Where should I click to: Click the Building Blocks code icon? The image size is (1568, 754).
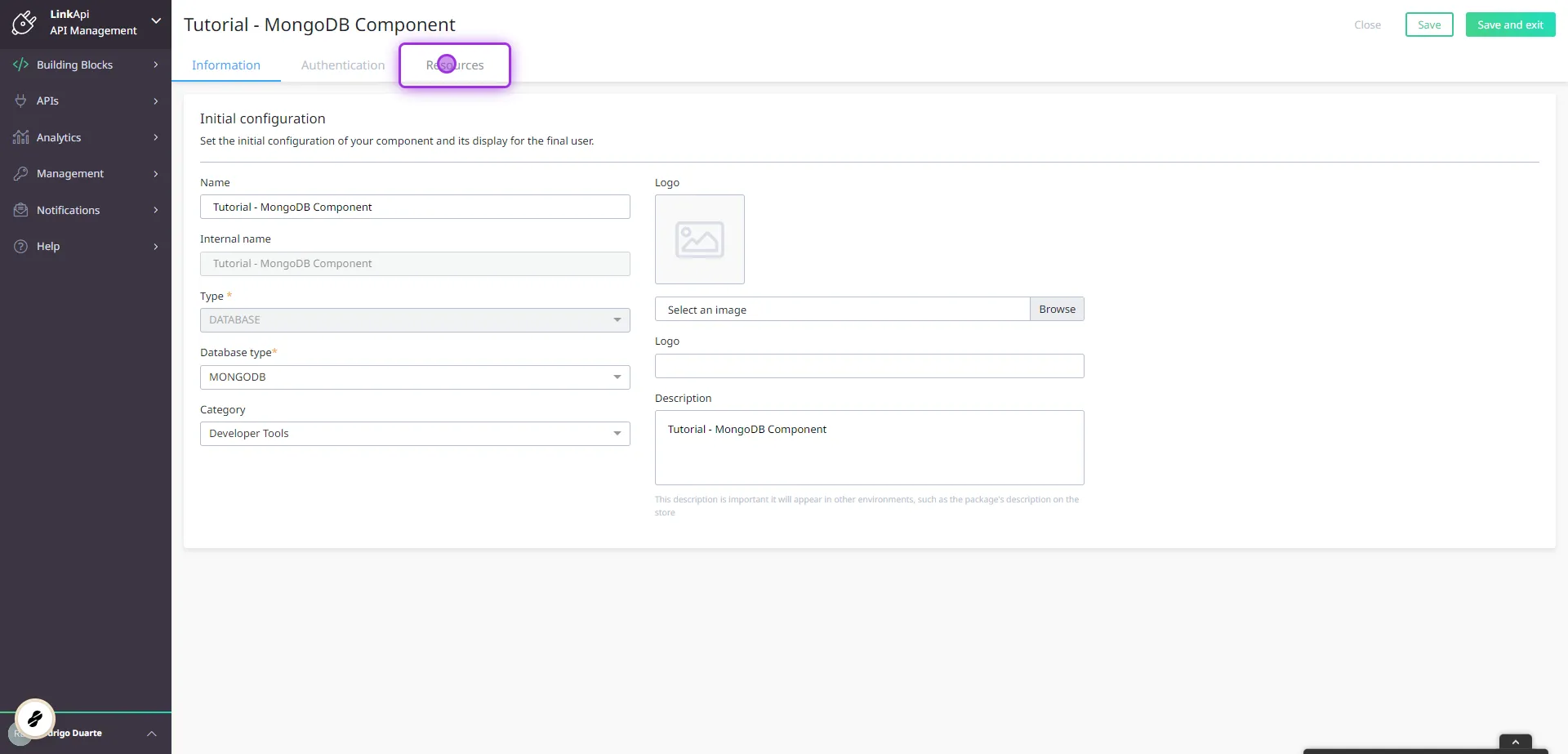coord(21,65)
